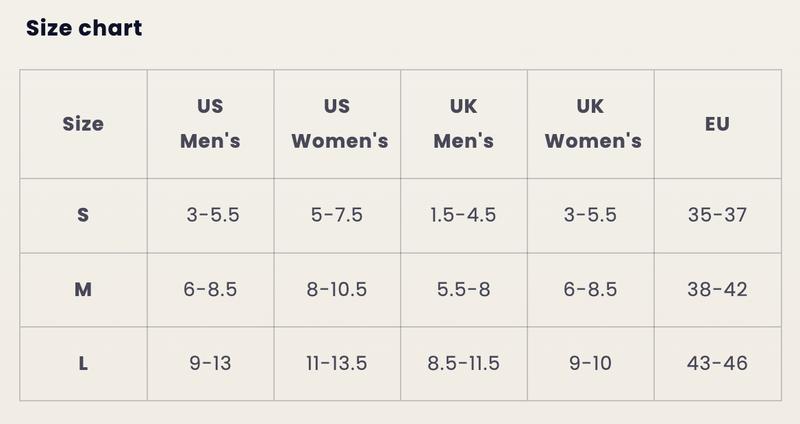This screenshot has width=800, height=424.
Task: Click the 11-13.5 US Women's cell
Action: [337, 364]
